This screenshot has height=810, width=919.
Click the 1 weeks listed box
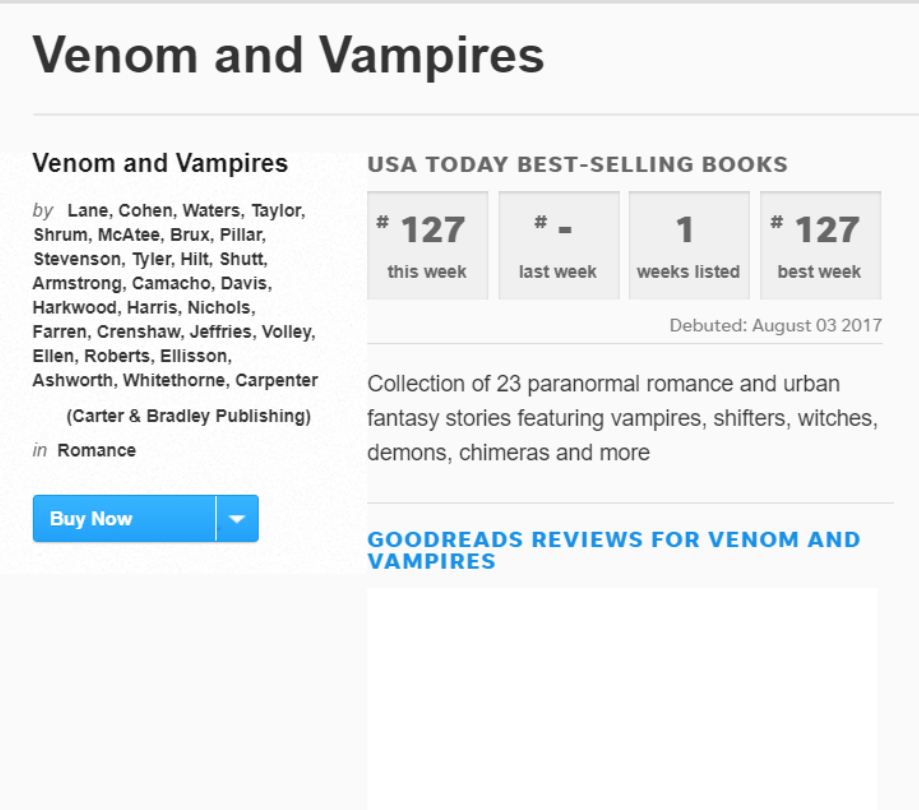pos(688,245)
